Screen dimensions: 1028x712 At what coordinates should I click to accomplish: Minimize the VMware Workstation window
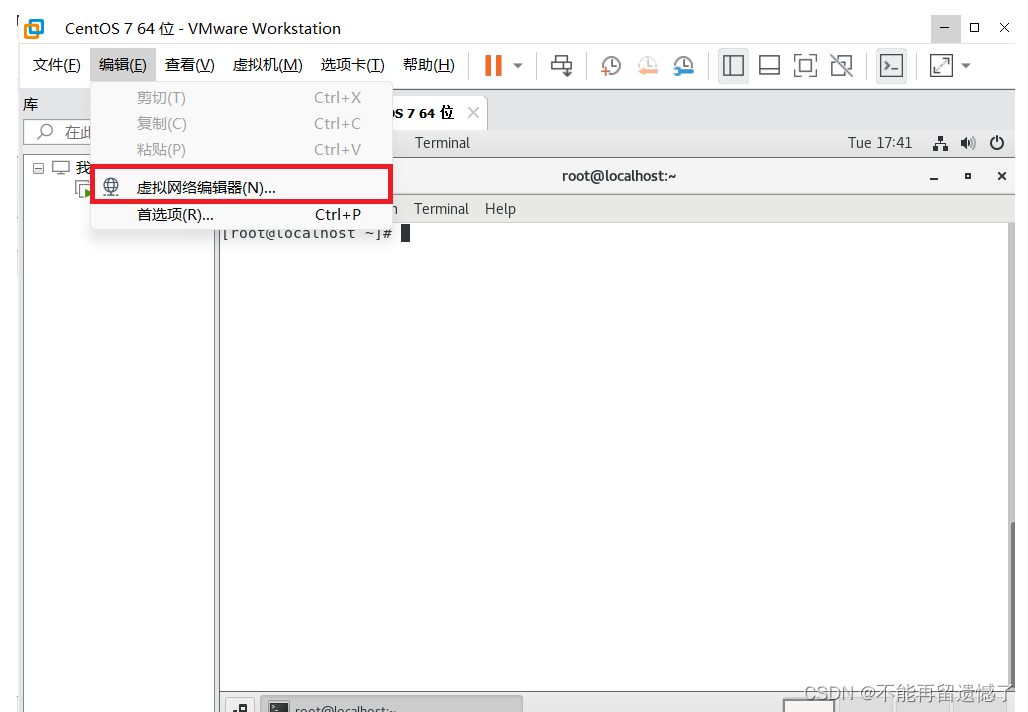pos(945,28)
